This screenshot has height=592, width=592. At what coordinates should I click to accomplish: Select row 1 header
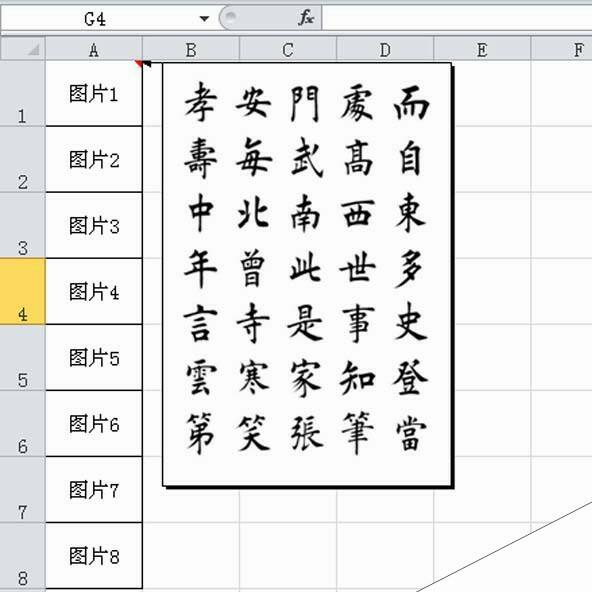[23, 93]
